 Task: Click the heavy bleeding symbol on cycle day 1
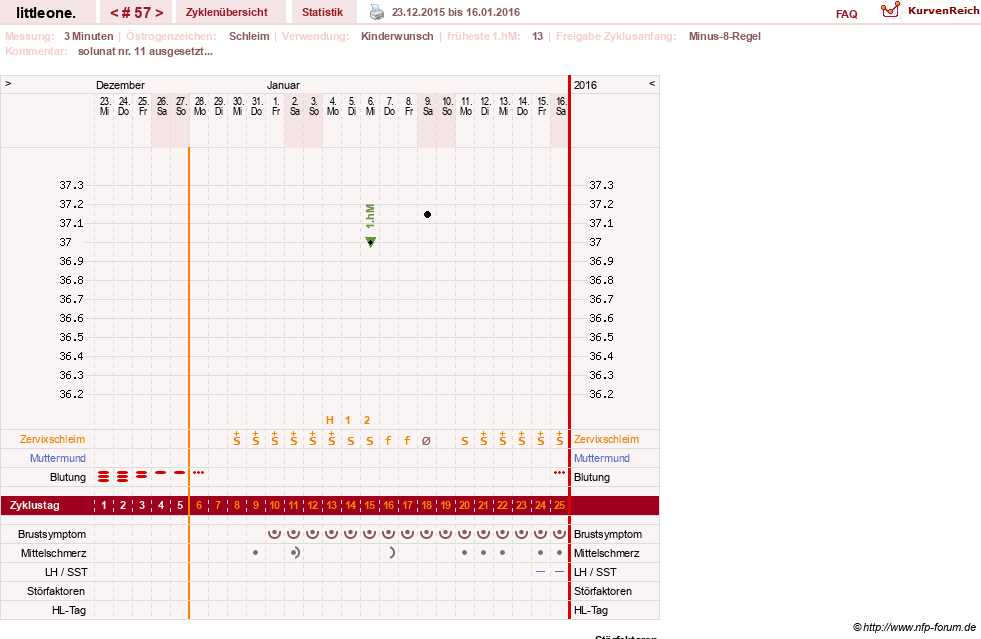coord(104,477)
